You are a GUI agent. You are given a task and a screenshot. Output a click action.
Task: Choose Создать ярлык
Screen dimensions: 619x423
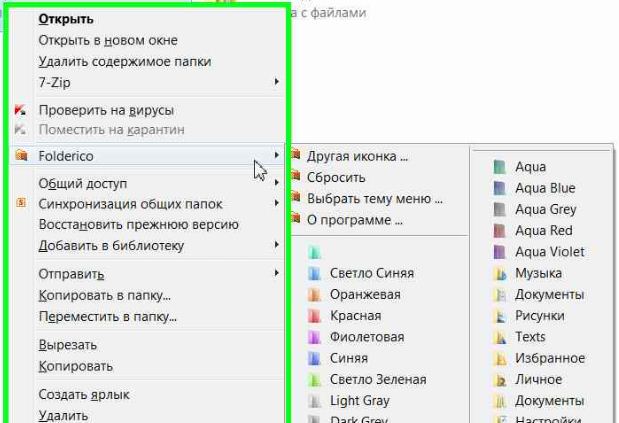[x=84, y=395]
